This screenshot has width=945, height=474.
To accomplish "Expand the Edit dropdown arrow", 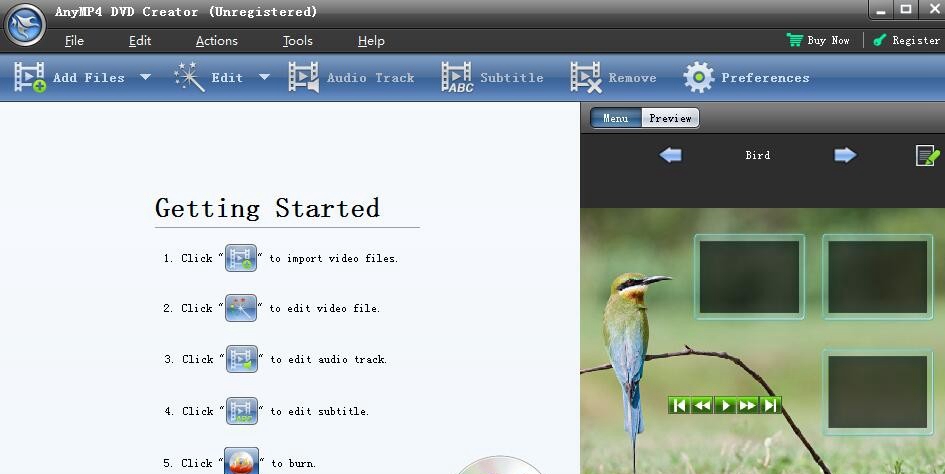I will point(264,77).
